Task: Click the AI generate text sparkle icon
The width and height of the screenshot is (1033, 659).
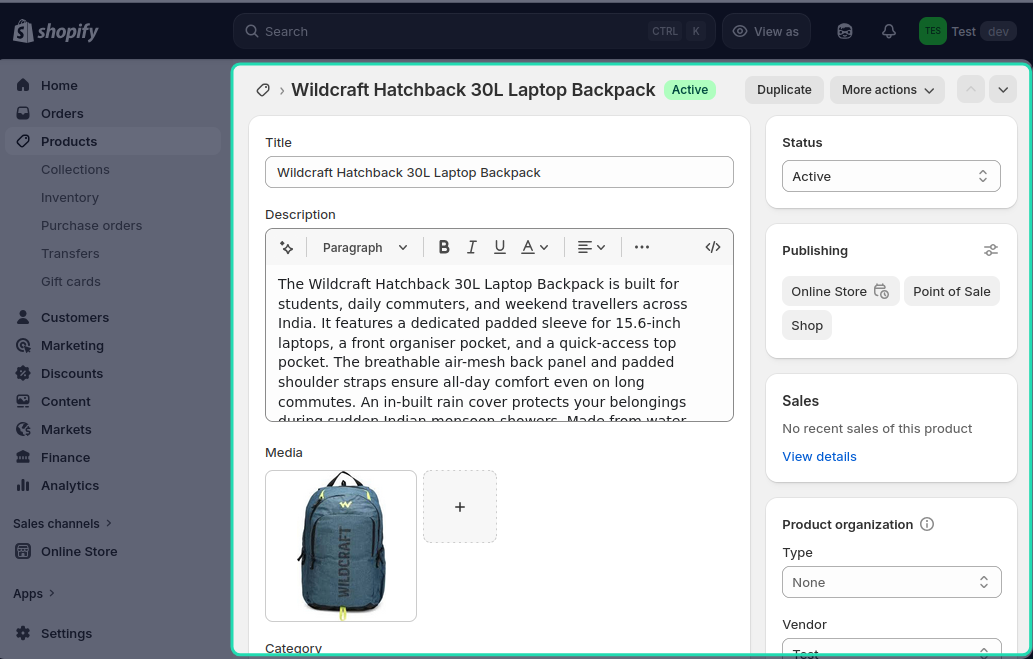Action: coord(287,247)
